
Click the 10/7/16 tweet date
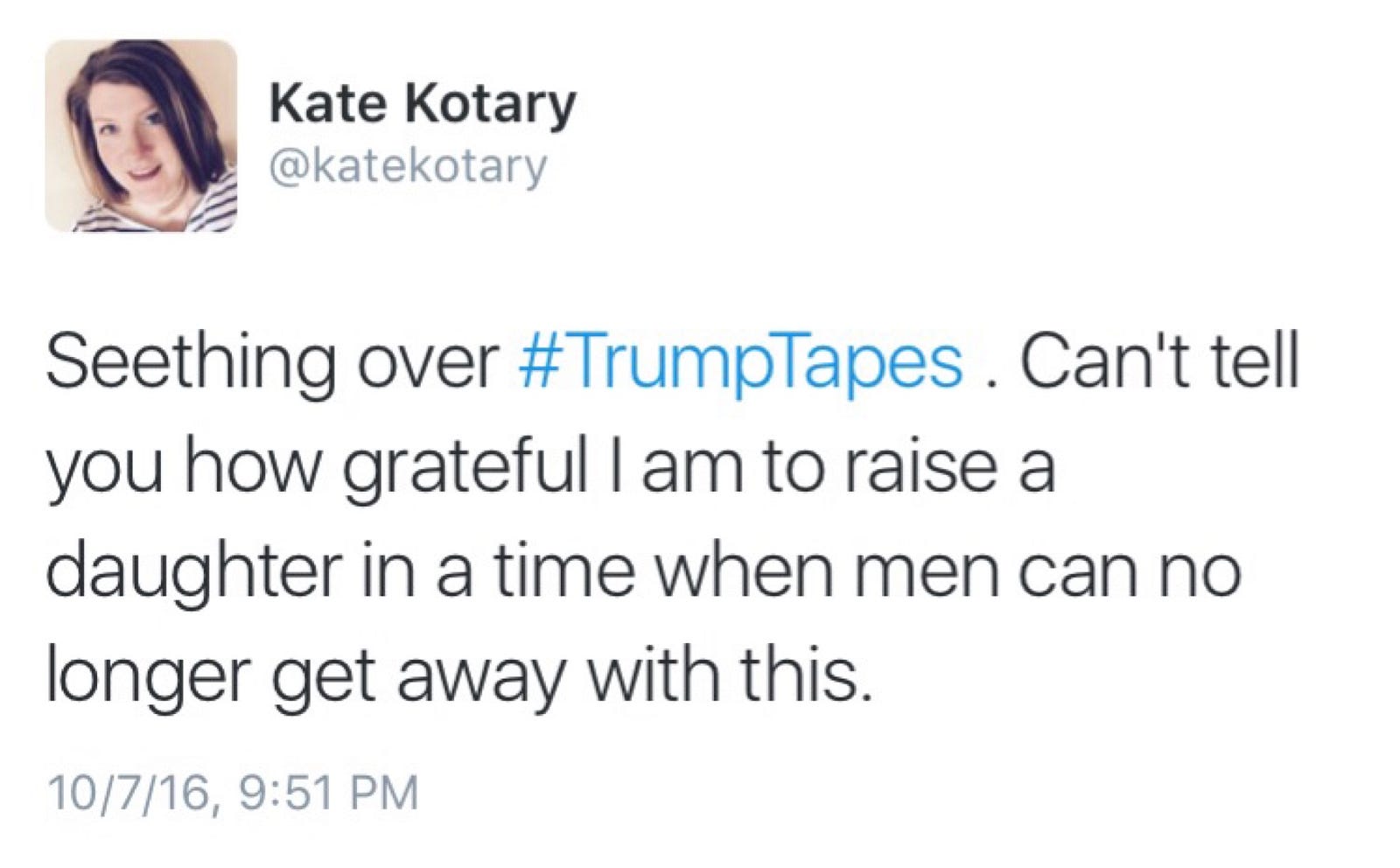[129, 793]
